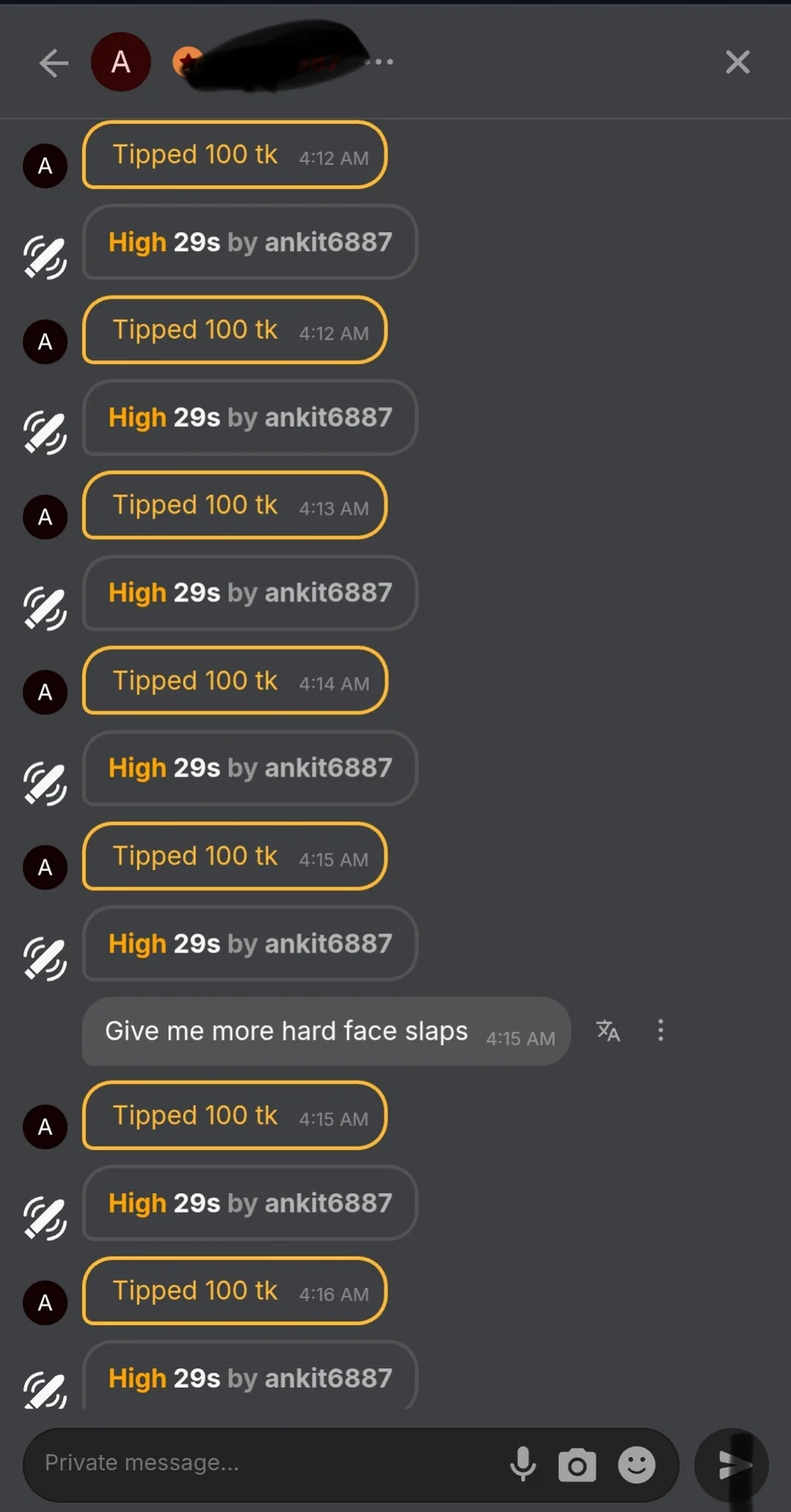Open the header three-dots menu
This screenshot has height=1512, width=791.
pos(384,63)
